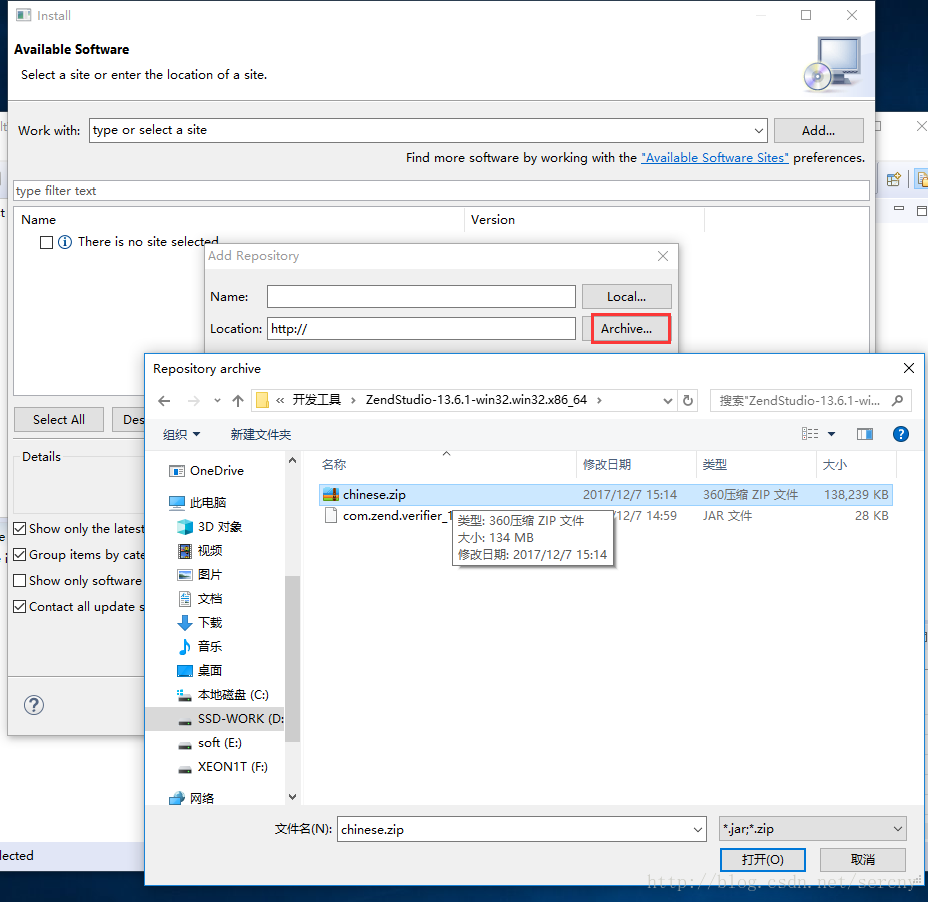Click the Select All button
This screenshot has width=928, height=902.
pos(59,420)
